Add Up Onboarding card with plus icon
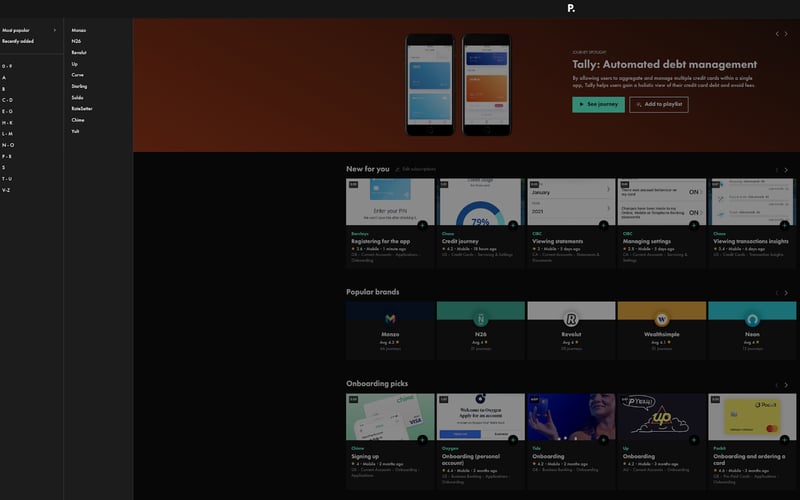Image resolution: width=800 pixels, height=500 pixels. pyautogui.click(x=694, y=440)
